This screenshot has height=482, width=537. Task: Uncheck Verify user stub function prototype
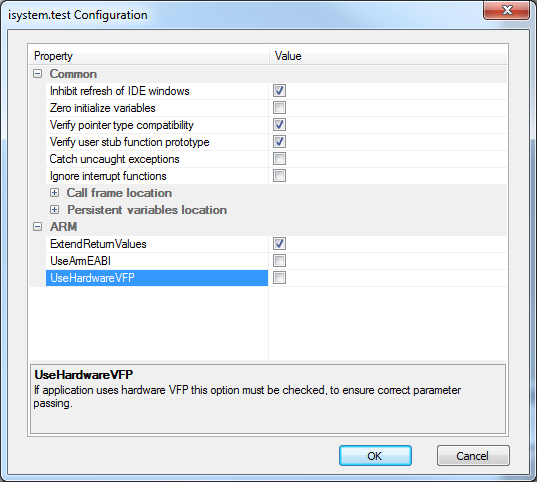(x=279, y=141)
